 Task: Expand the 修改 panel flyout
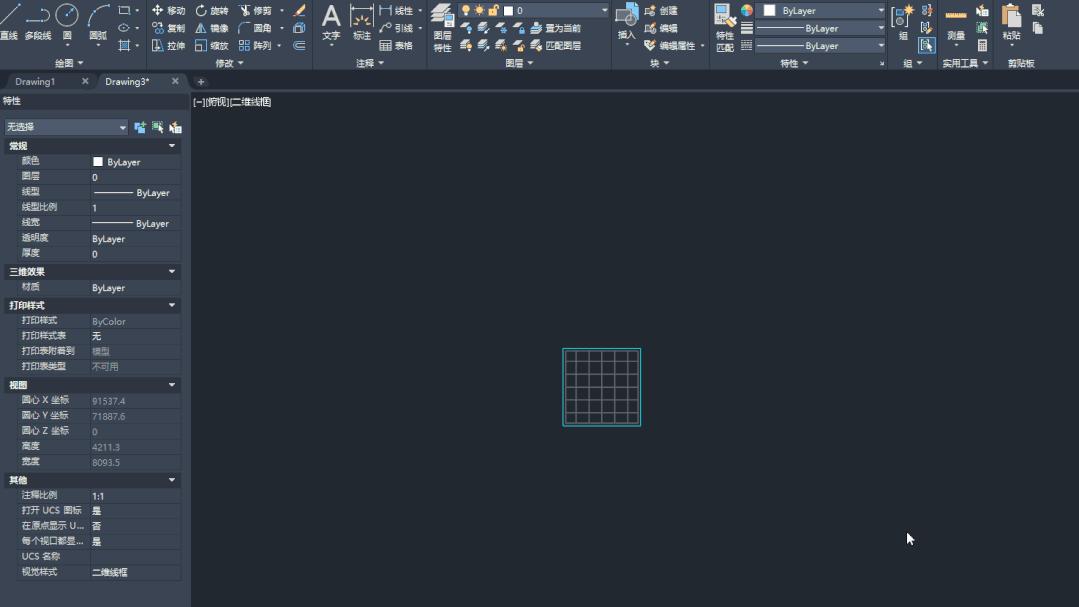pyautogui.click(x=229, y=63)
